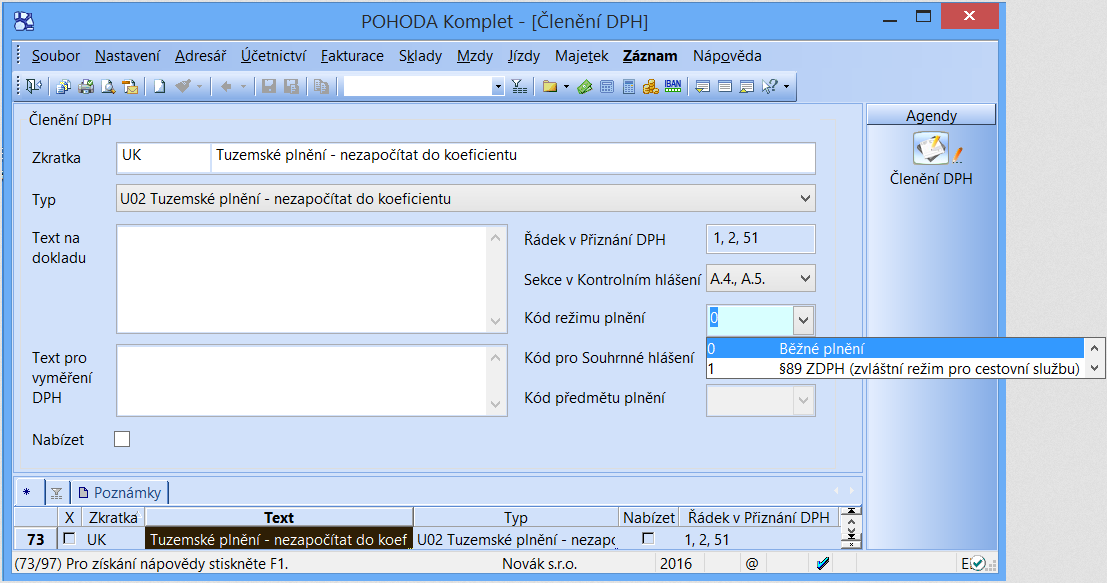This screenshot has height=583, width=1107.
Task: Toggle Nabízet checkbox in table row
Action: (x=648, y=539)
